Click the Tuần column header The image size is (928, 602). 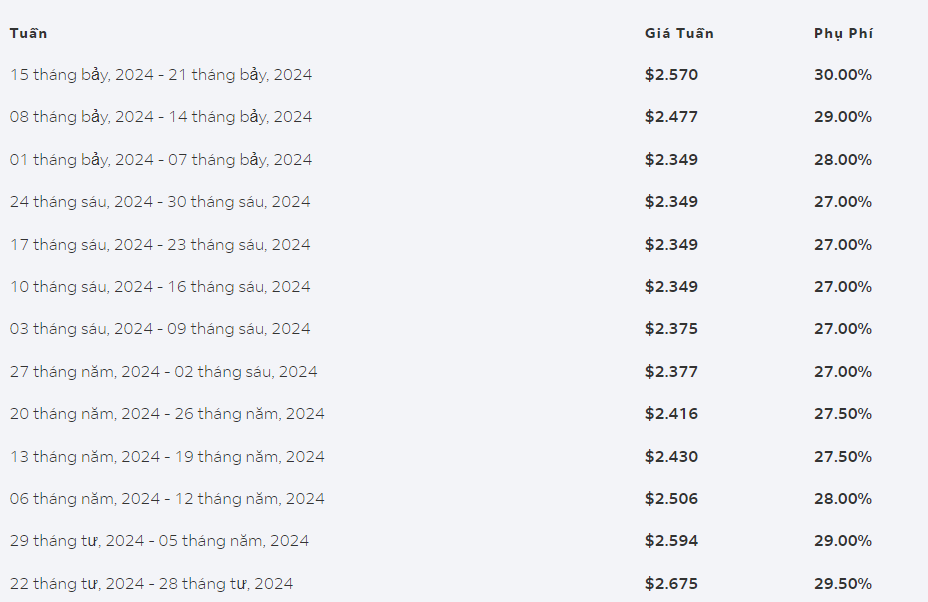point(28,33)
